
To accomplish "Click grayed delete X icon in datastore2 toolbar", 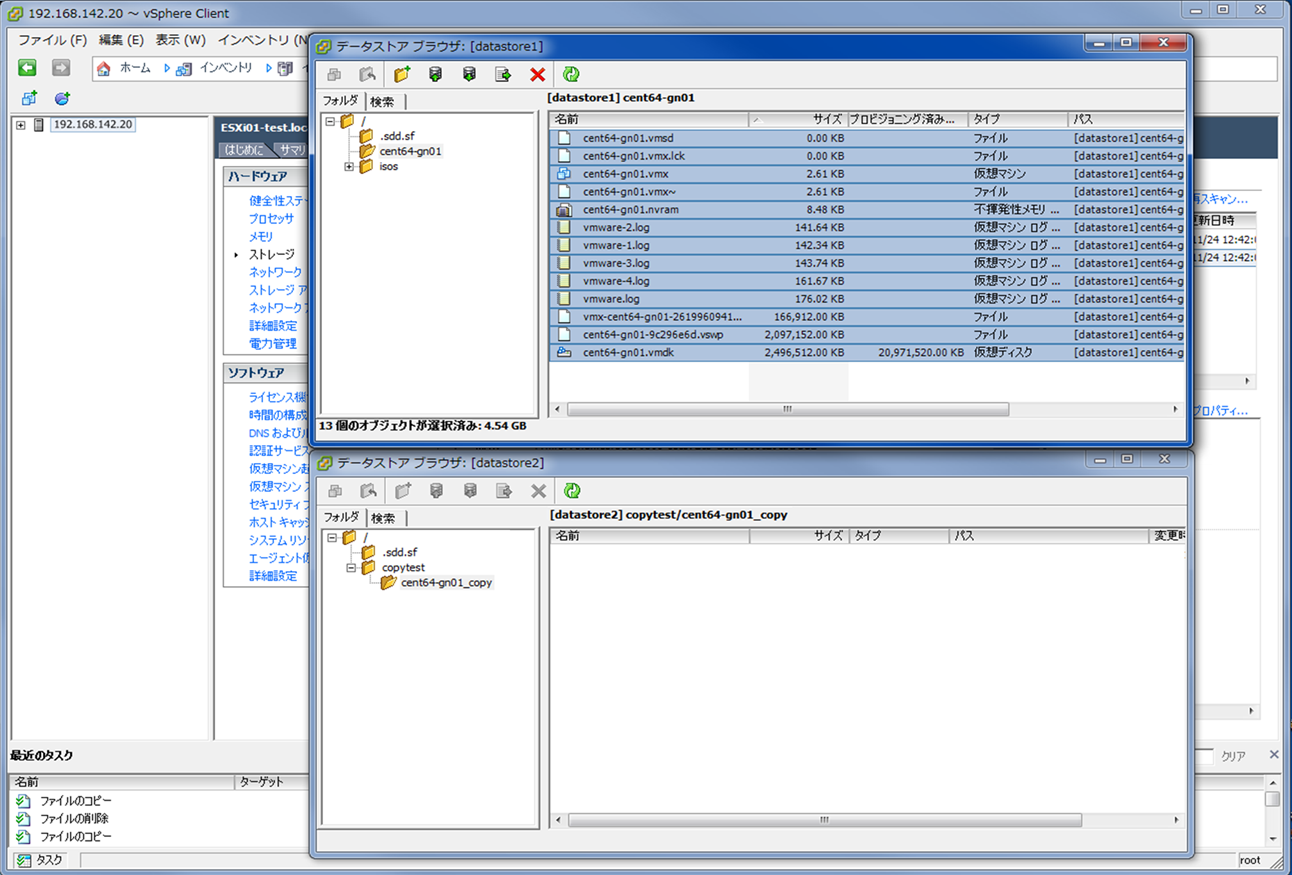I will pos(538,491).
